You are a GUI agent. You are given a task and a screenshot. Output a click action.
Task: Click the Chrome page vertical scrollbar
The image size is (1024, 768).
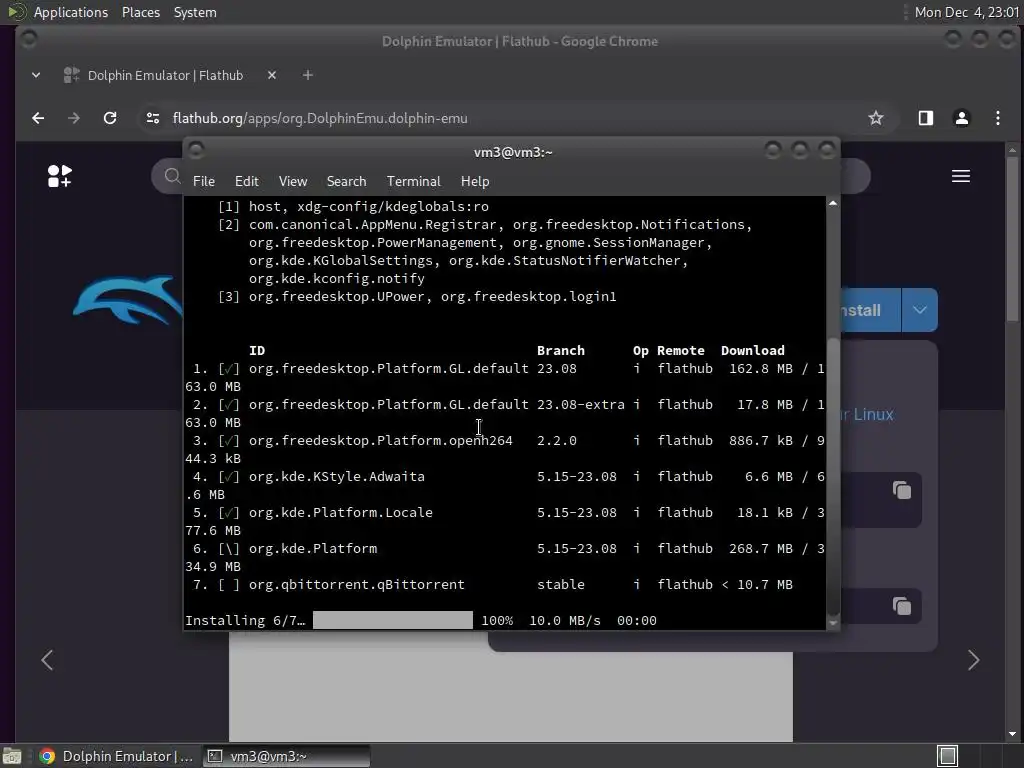click(x=1012, y=238)
